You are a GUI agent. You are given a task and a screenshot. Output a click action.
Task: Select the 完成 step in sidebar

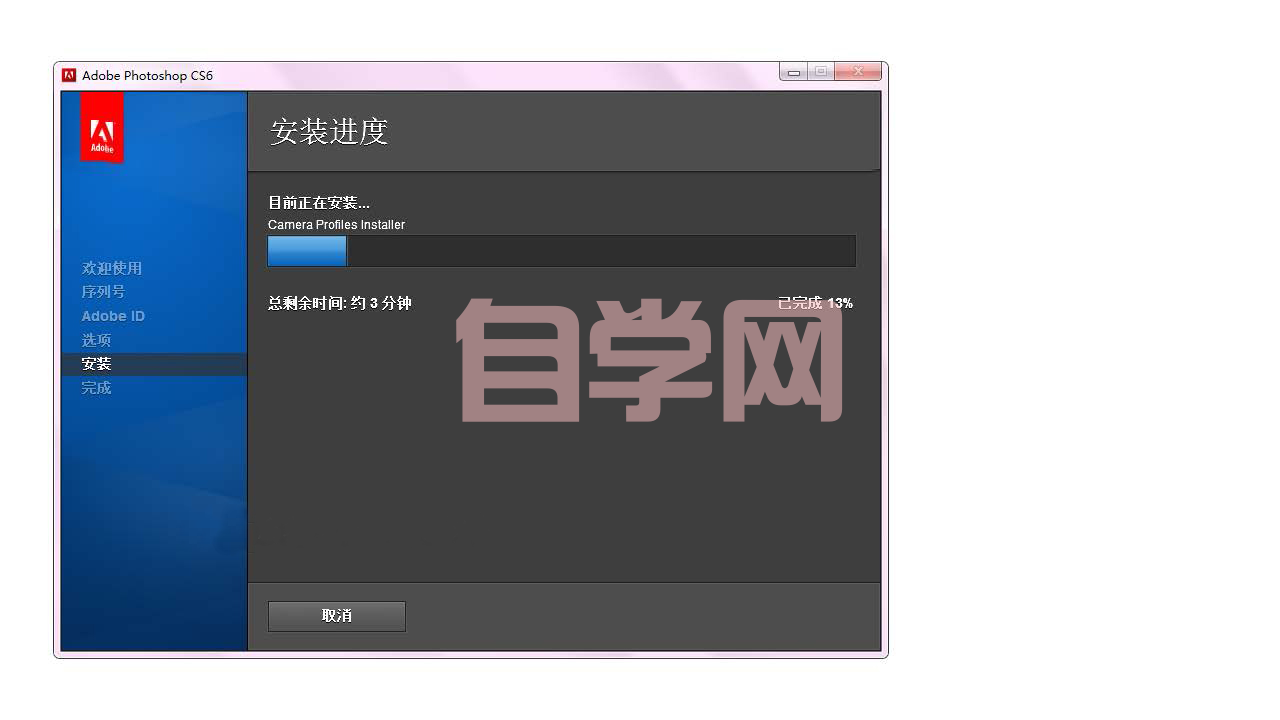tap(96, 388)
